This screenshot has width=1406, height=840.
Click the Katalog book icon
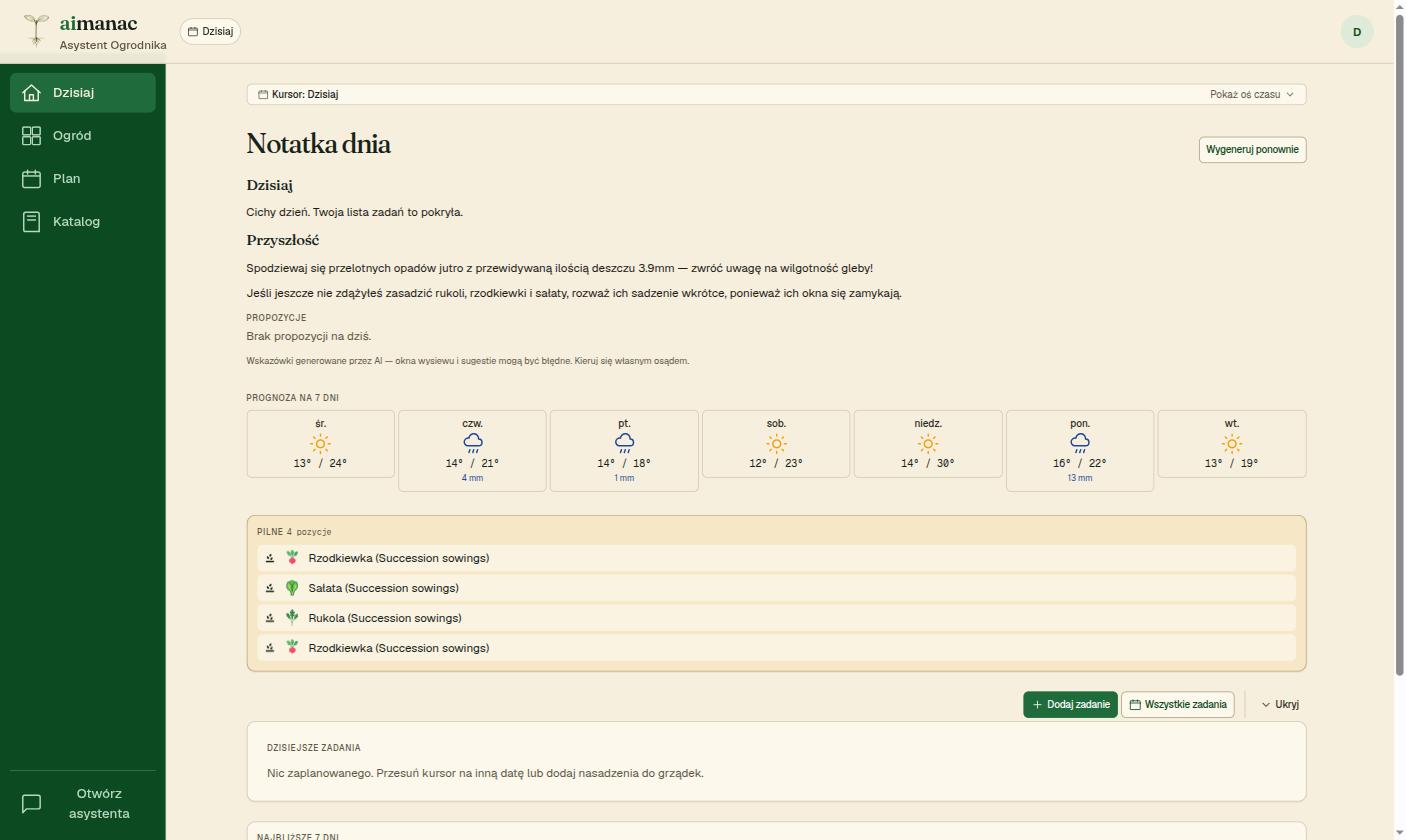pyautogui.click(x=32, y=222)
